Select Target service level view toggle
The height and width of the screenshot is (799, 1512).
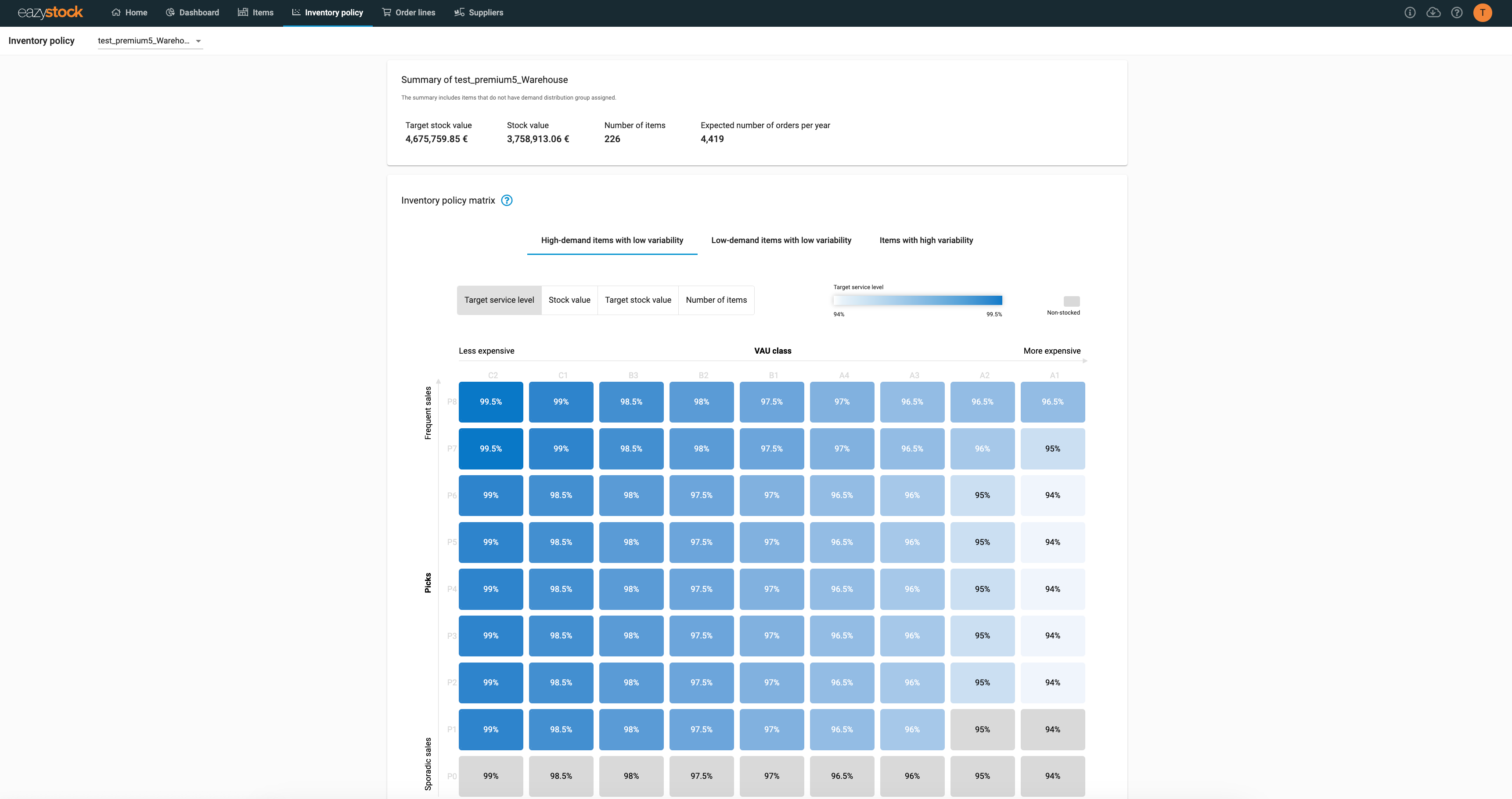click(499, 300)
